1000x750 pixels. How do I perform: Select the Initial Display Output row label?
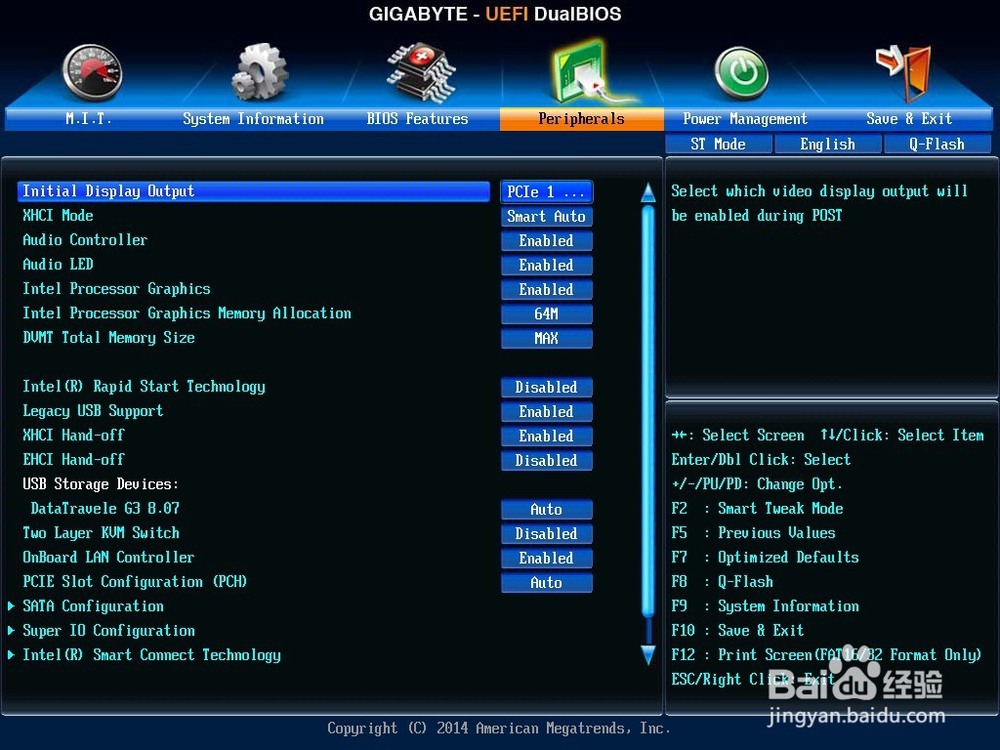tap(108, 191)
